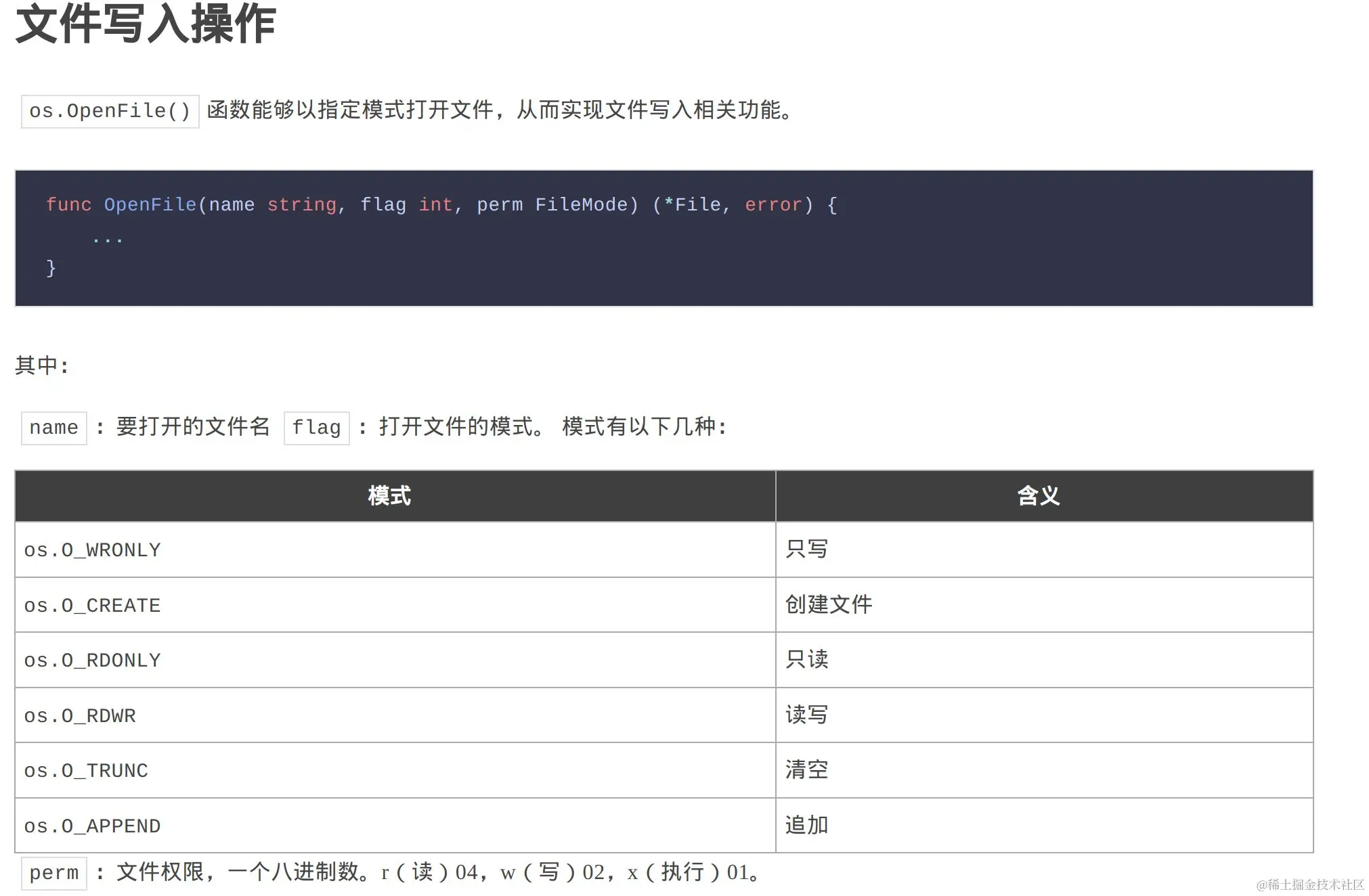
Task: Click OpenFile function name in the code block
Action: pos(150,204)
